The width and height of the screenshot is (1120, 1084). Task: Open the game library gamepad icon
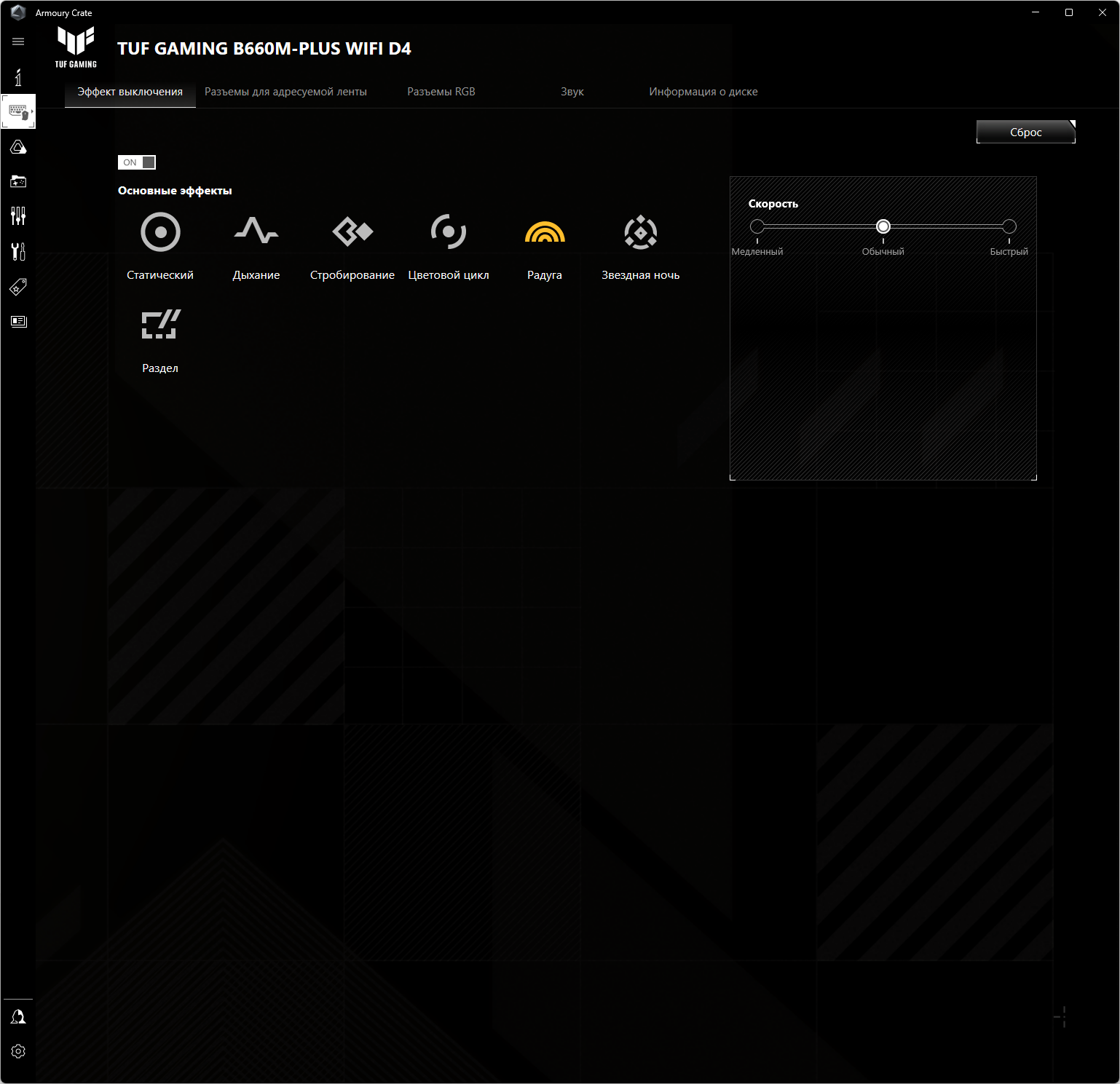18,181
